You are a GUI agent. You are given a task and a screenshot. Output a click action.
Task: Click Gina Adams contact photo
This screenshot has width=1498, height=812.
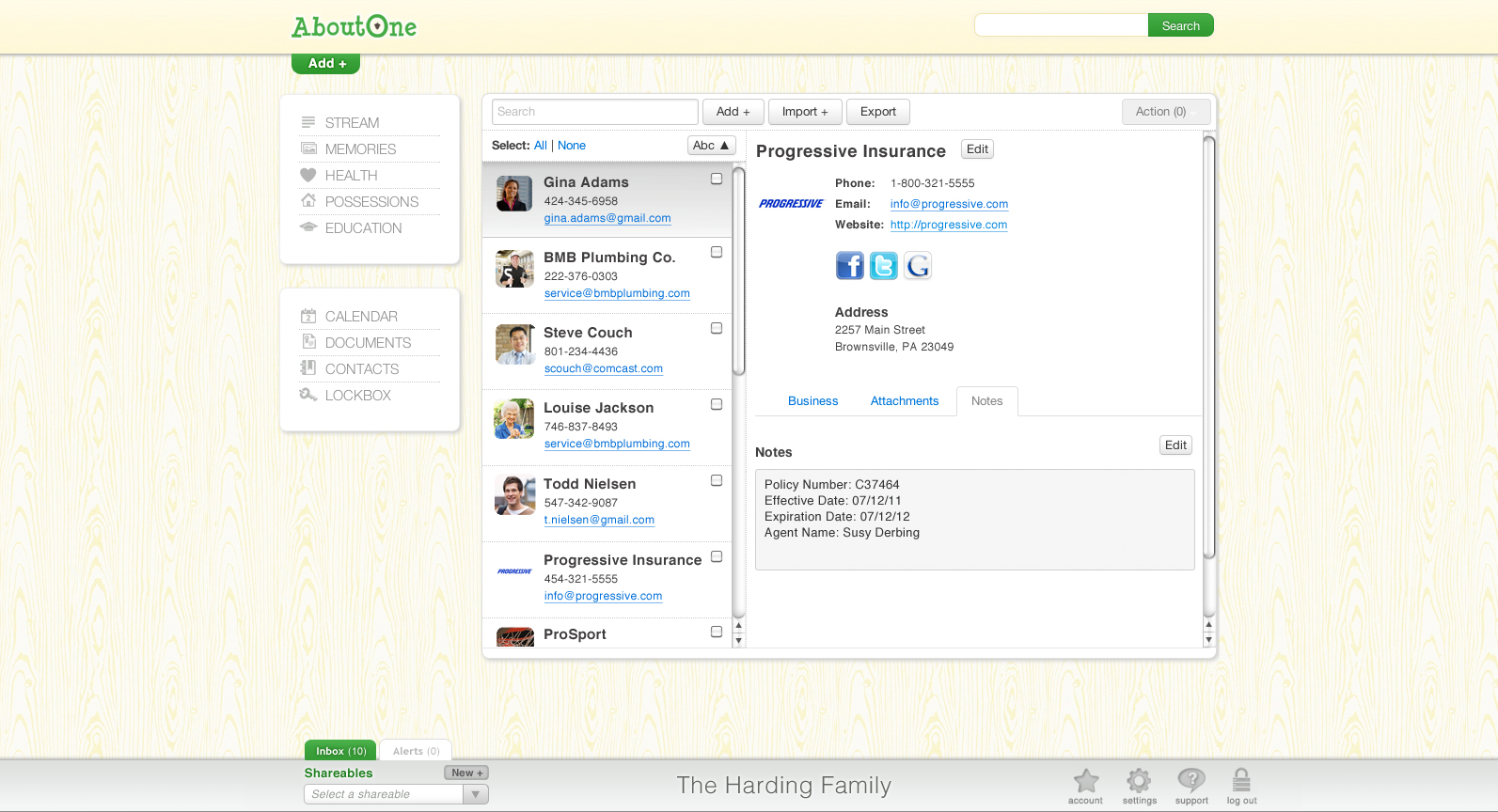coord(514,194)
